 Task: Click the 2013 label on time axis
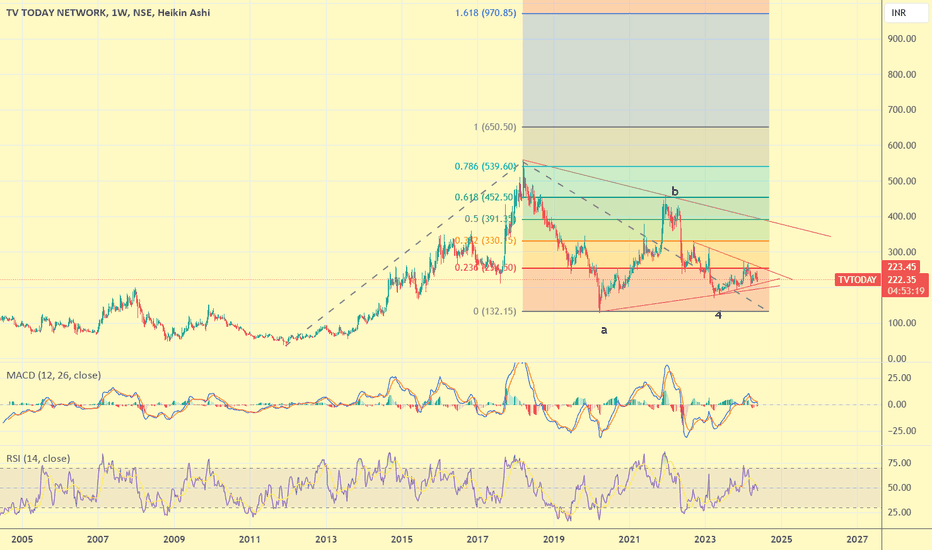coord(326,539)
